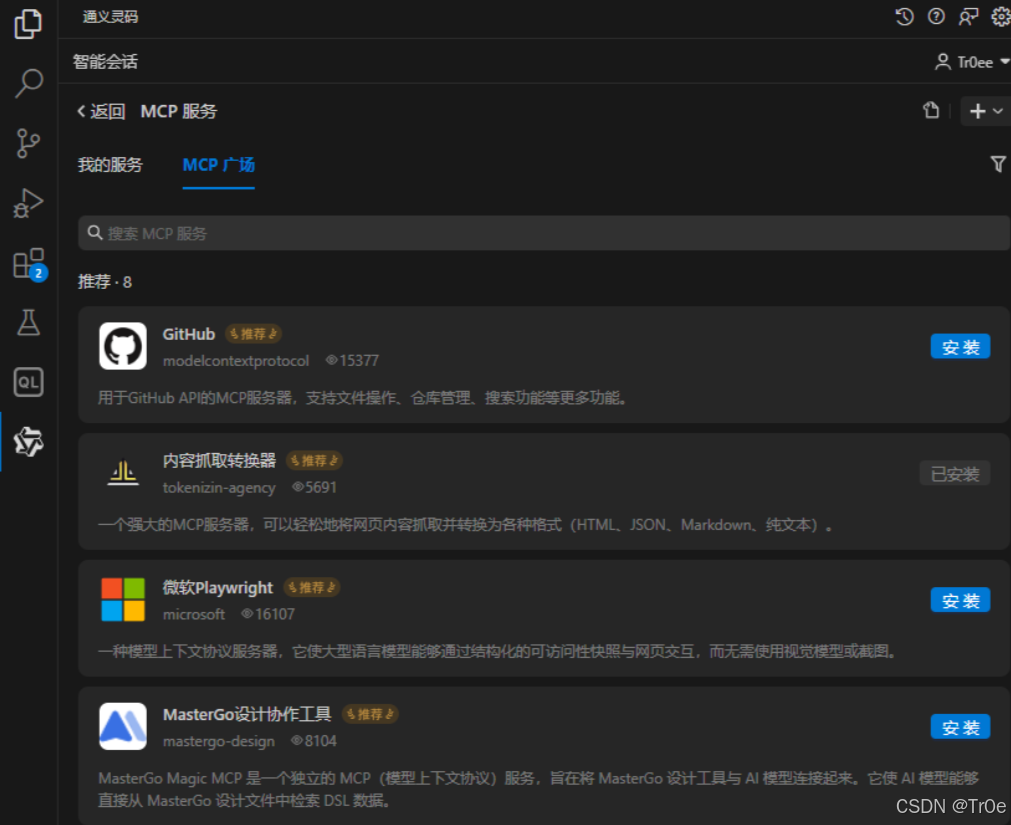The width and height of the screenshot is (1011, 825).
Task: Click the 推荐 badge next to GitHub
Action: pyautogui.click(x=253, y=334)
